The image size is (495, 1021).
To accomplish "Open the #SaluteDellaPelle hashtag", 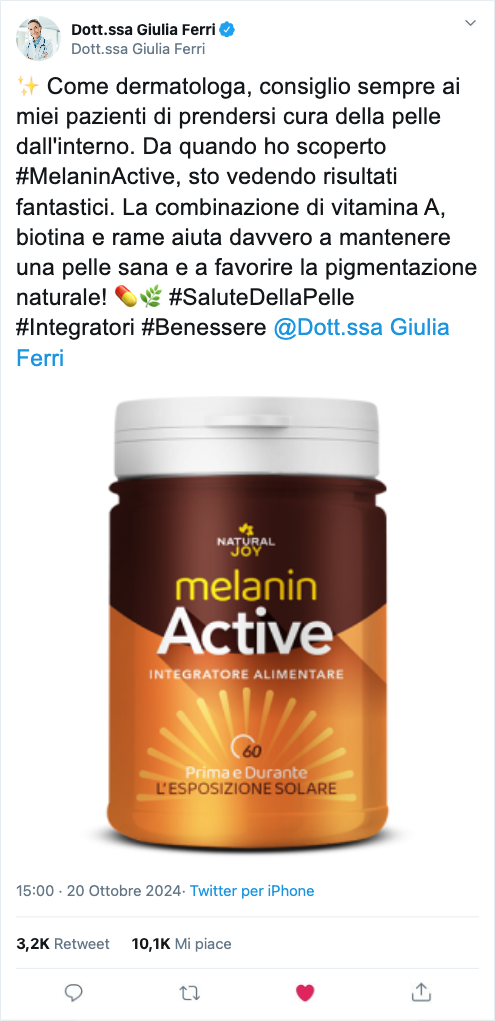I will pyautogui.click(x=261, y=297).
